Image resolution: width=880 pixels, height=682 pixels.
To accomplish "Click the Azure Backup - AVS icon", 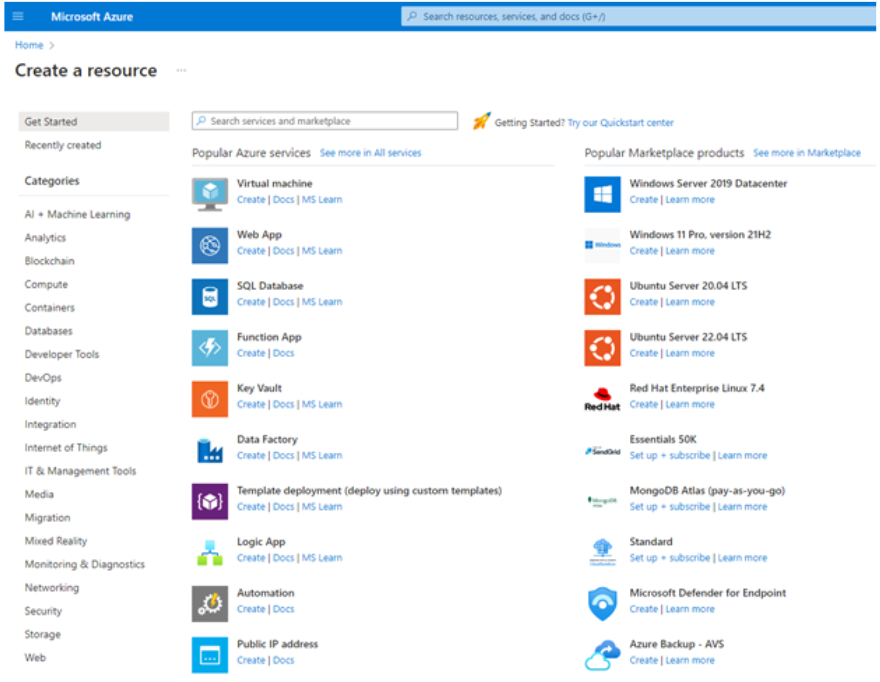I will click(x=602, y=654).
